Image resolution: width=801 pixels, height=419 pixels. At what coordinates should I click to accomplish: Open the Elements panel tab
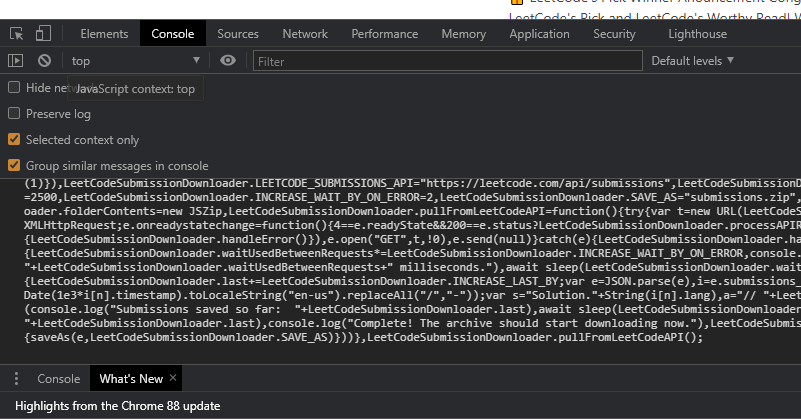[x=104, y=34]
